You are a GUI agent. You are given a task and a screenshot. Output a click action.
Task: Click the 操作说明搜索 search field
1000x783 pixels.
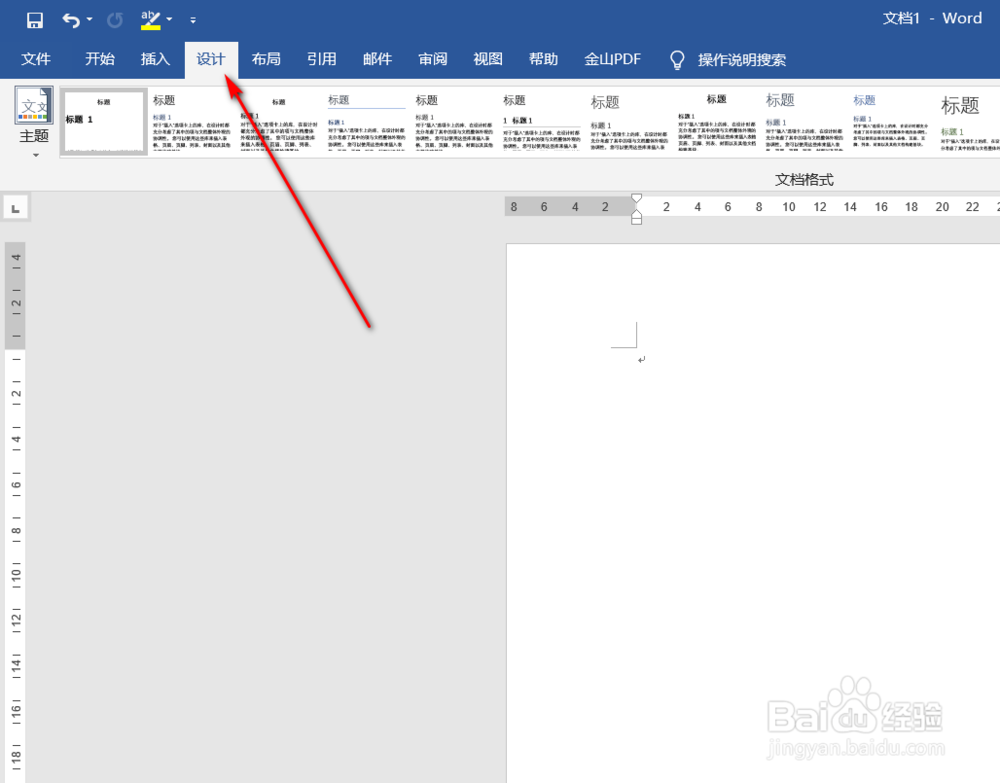pos(742,60)
